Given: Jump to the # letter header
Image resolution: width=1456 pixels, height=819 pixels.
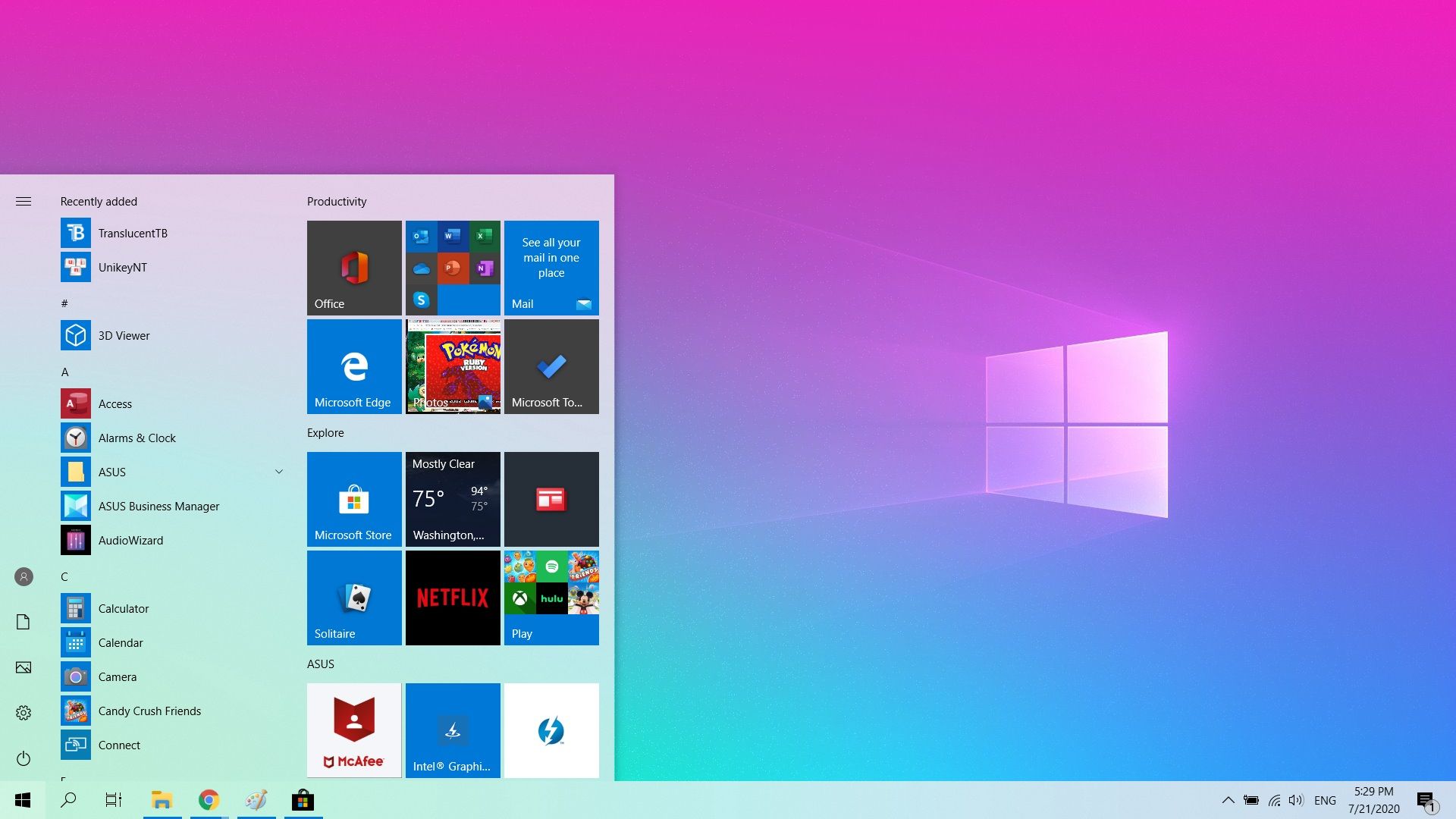Looking at the screenshot, I should [x=64, y=303].
